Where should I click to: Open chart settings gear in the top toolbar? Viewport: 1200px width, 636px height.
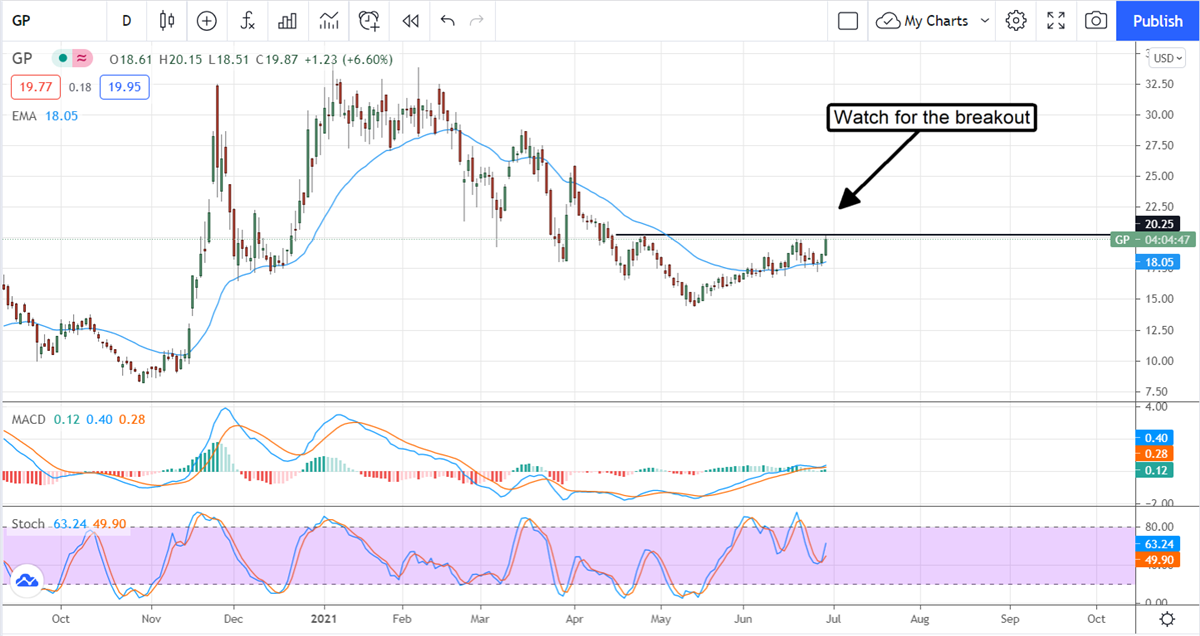click(x=1016, y=20)
